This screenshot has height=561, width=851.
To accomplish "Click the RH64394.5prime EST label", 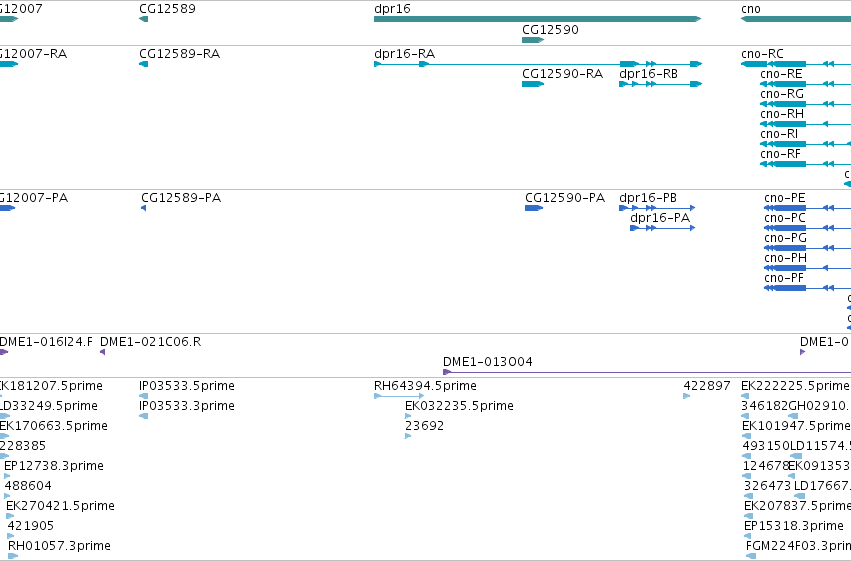I will pyautogui.click(x=425, y=386).
